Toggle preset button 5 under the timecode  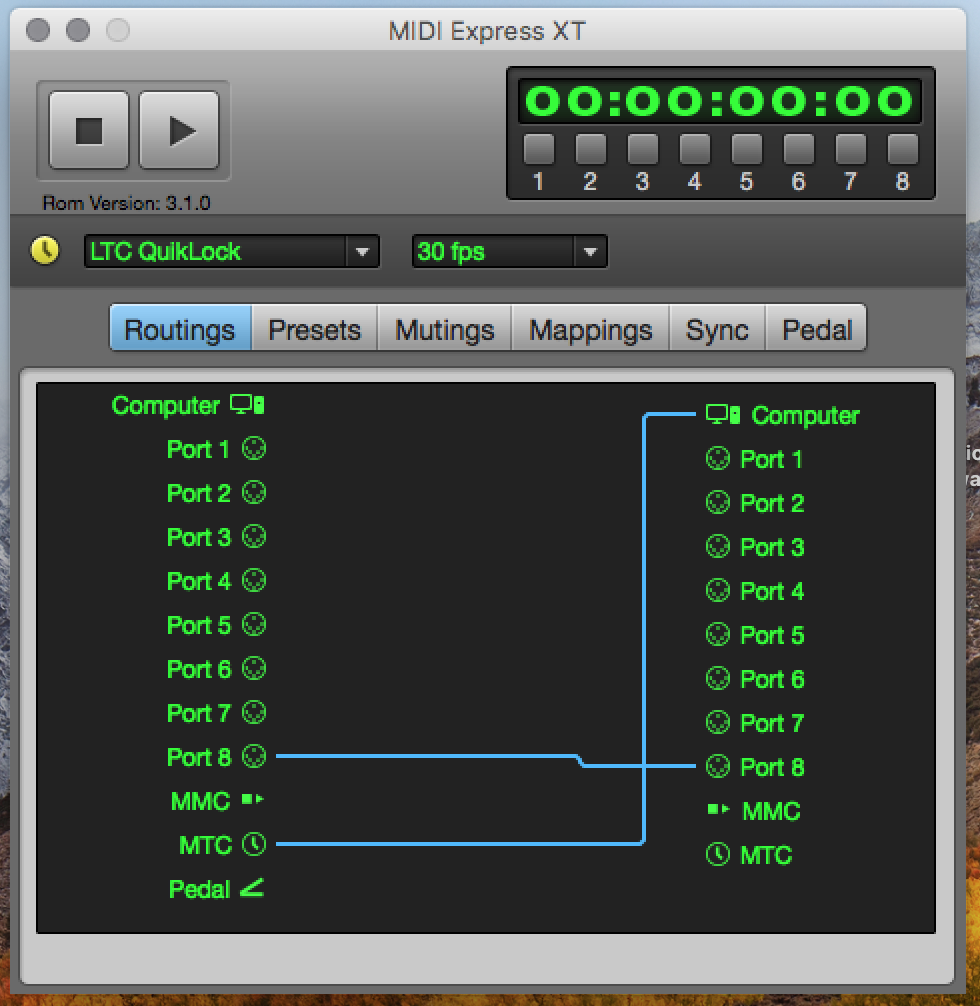[x=747, y=149]
